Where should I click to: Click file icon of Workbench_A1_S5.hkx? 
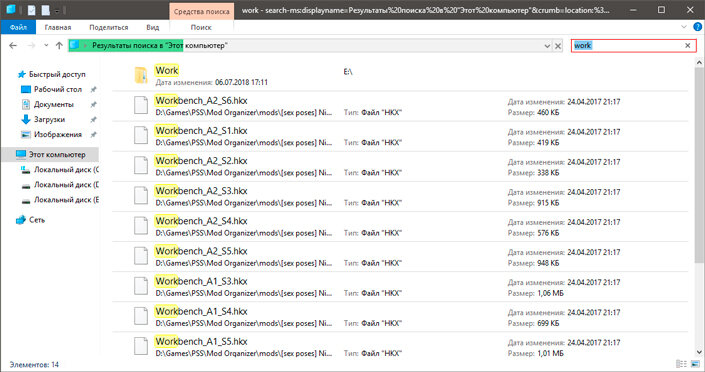point(141,346)
